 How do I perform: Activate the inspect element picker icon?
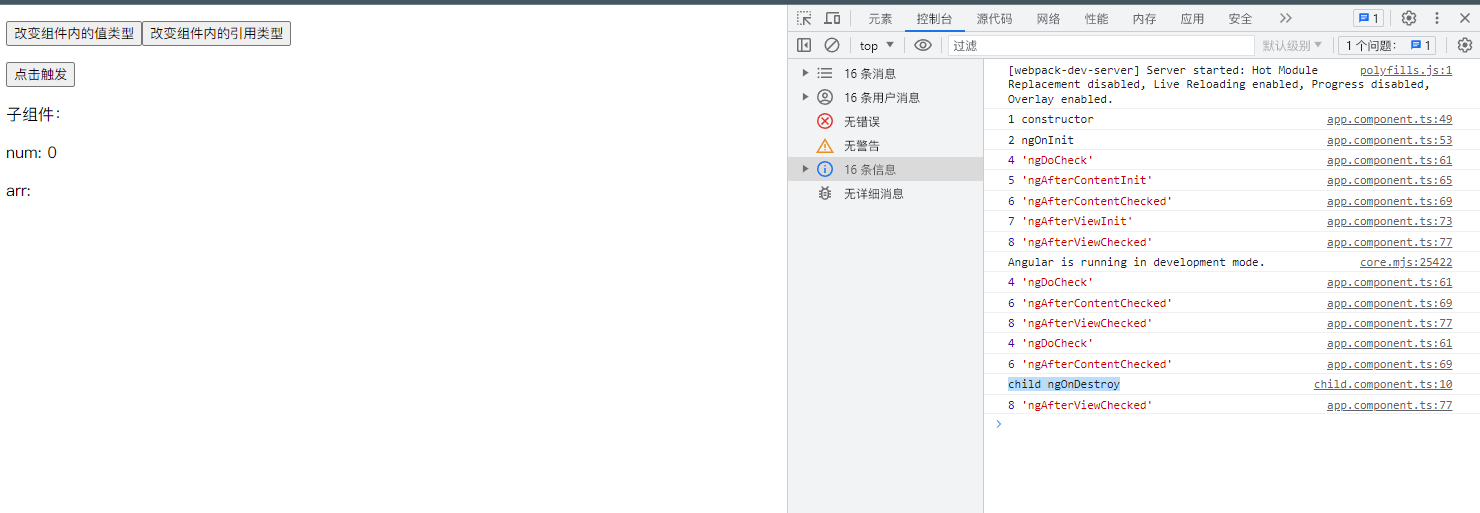pos(804,18)
